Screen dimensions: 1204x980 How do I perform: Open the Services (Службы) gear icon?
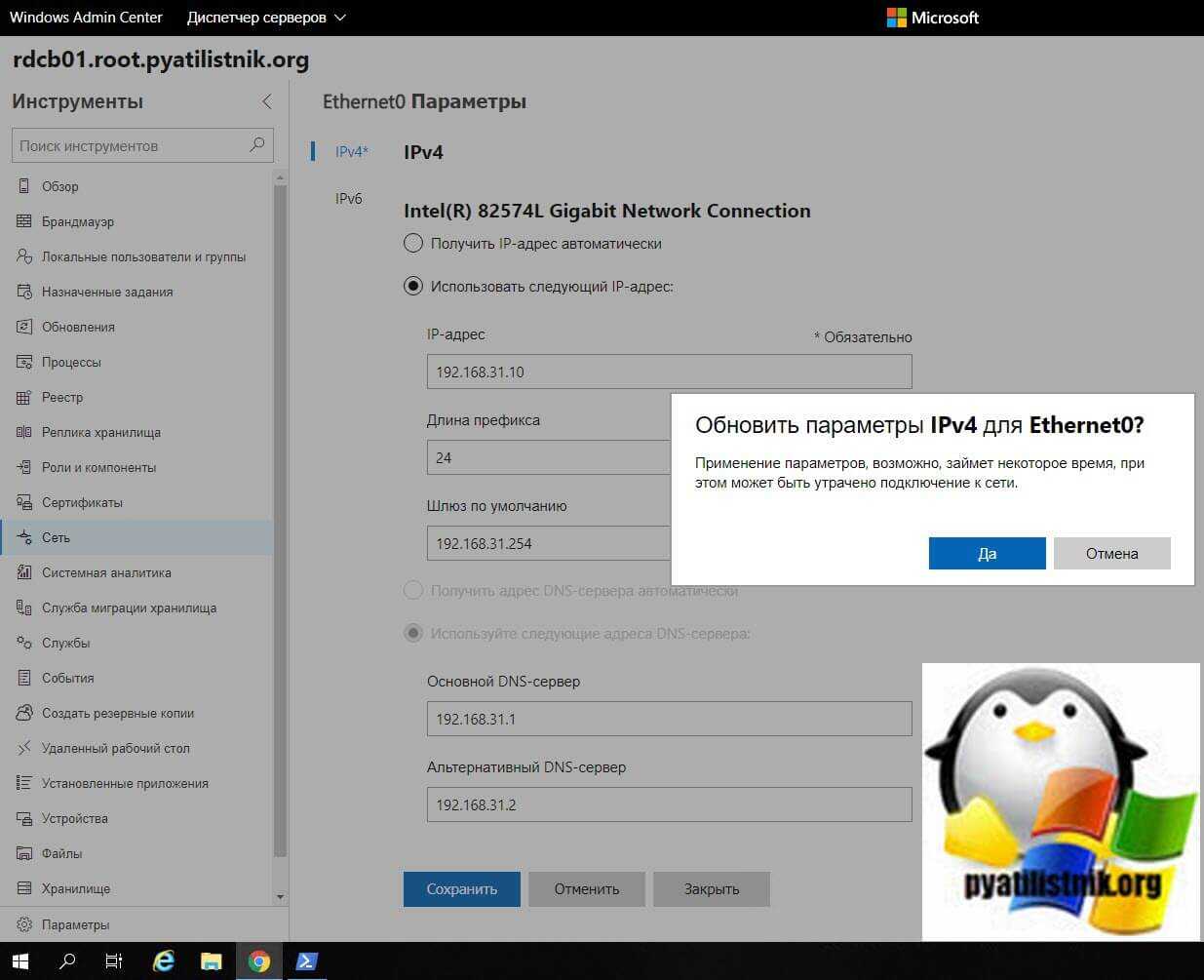point(24,643)
